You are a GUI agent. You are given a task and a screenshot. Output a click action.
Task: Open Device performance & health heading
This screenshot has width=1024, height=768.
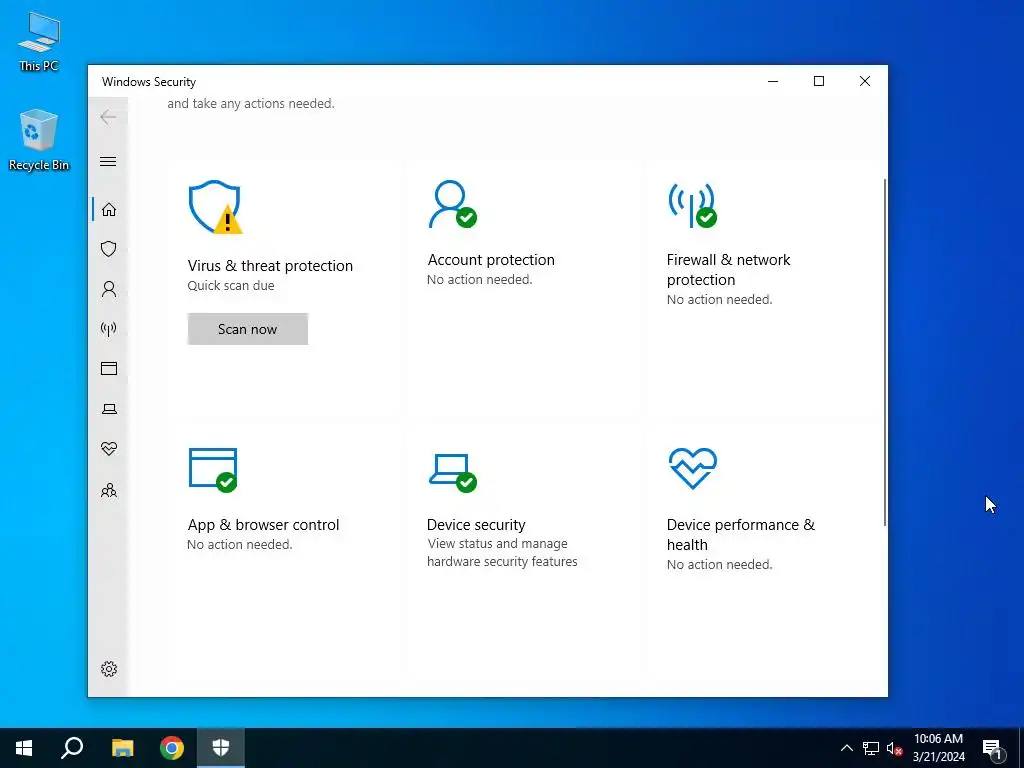pos(741,535)
